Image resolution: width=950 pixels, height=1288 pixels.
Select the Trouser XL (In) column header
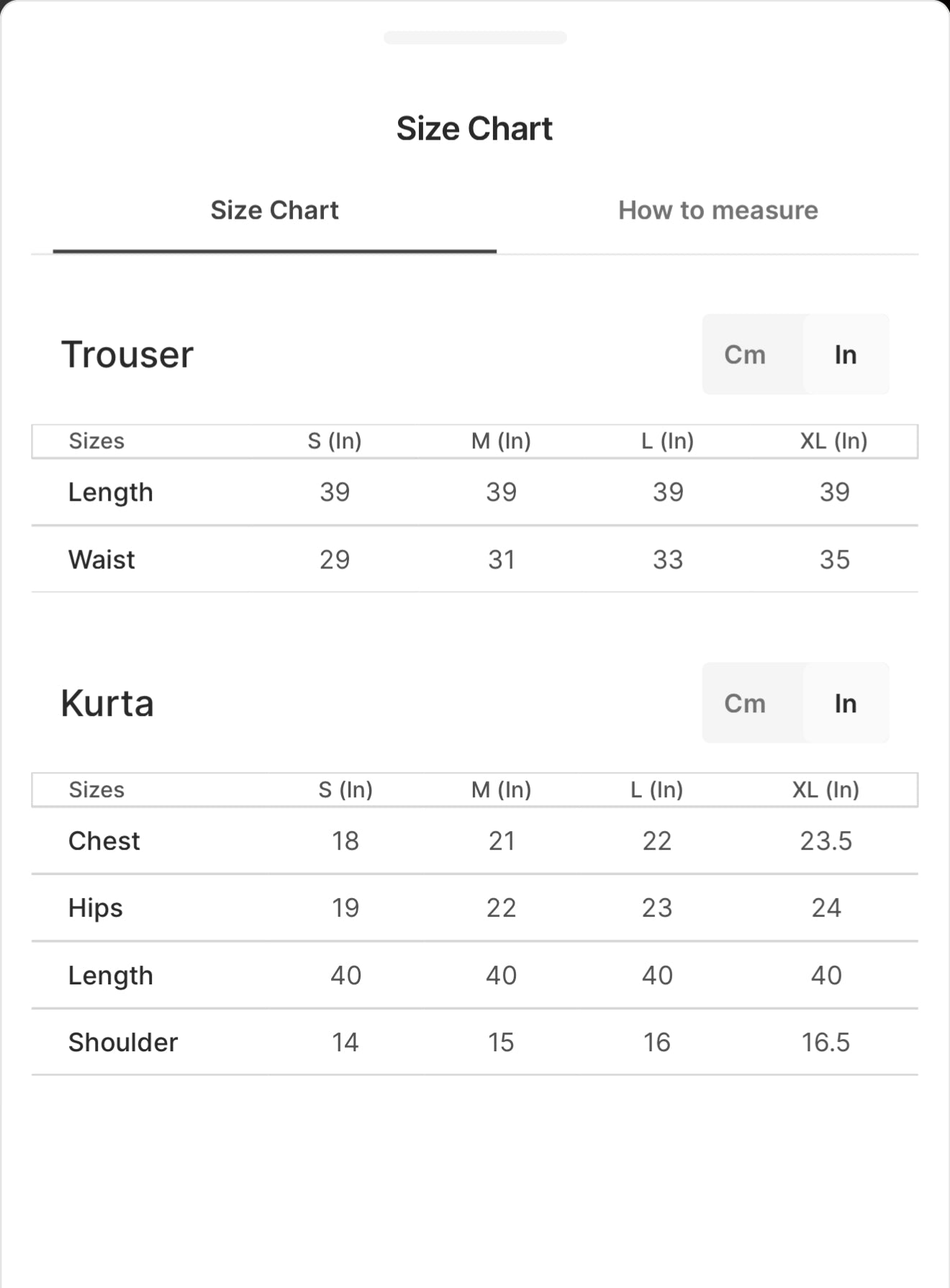point(834,440)
